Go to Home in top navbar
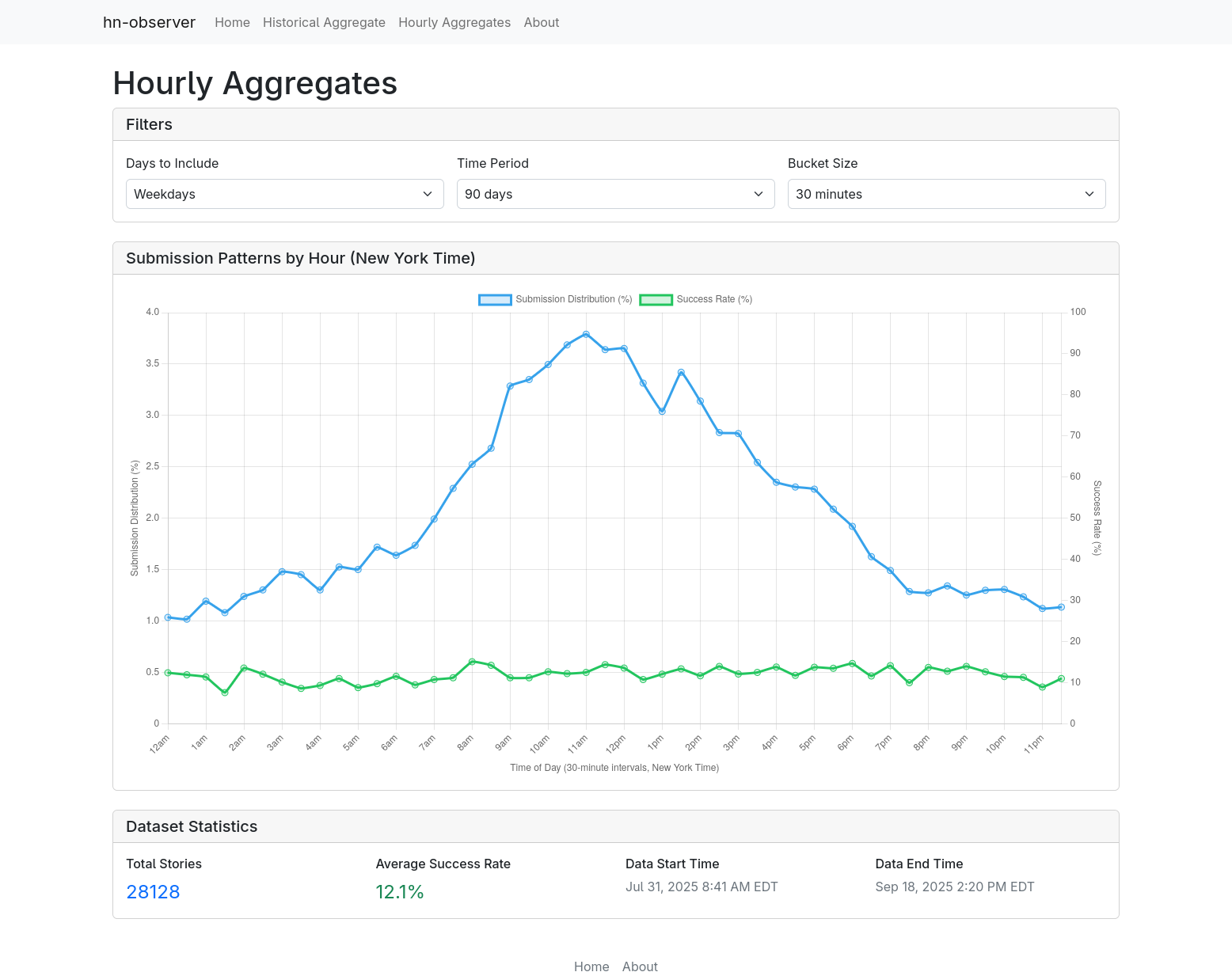Viewport: 1232px width, 972px height. [x=232, y=22]
